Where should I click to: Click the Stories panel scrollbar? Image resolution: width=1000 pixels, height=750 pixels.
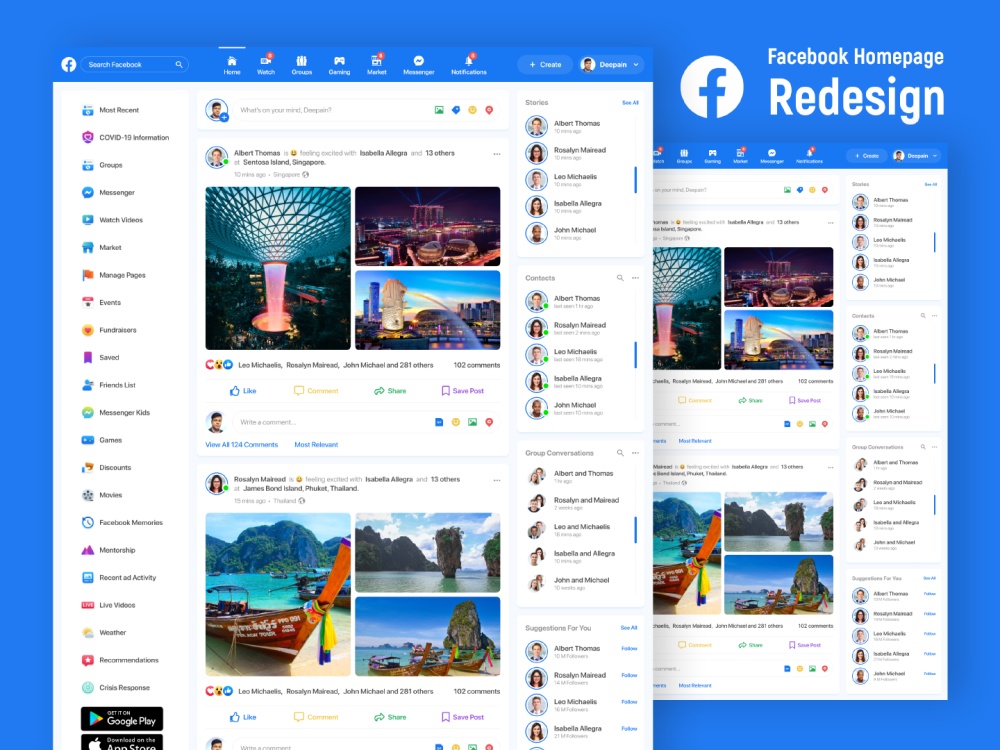636,180
